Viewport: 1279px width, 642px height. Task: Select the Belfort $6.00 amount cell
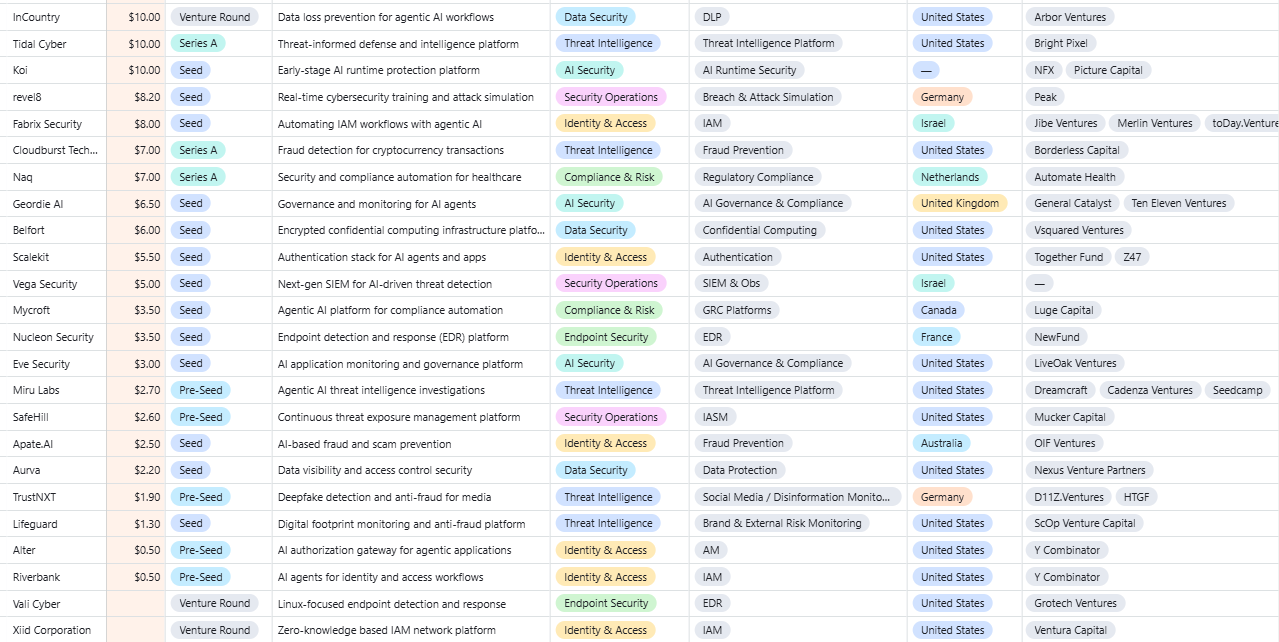136,230
